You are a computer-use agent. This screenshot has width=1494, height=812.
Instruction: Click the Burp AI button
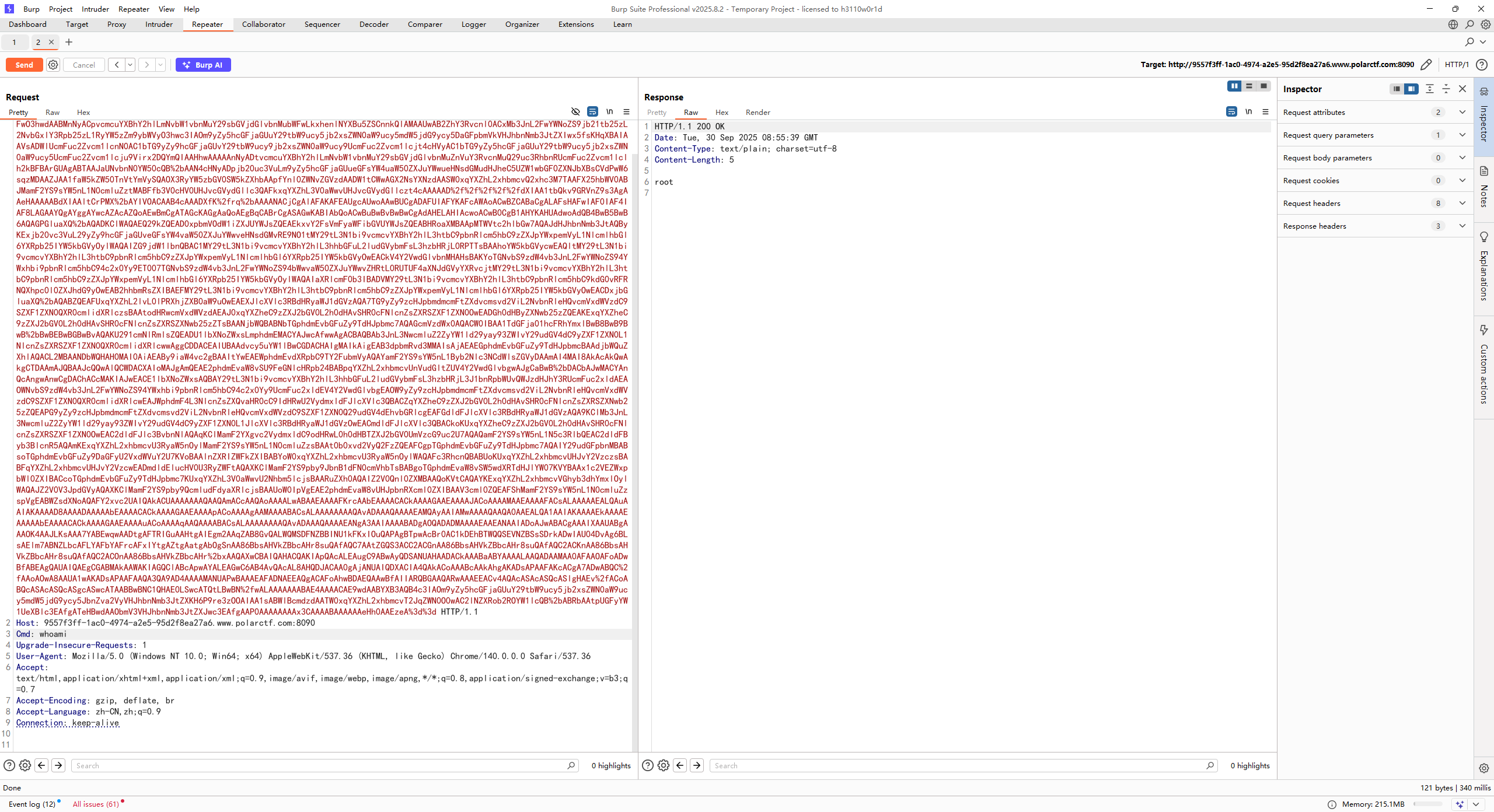(x=203, y=65)
